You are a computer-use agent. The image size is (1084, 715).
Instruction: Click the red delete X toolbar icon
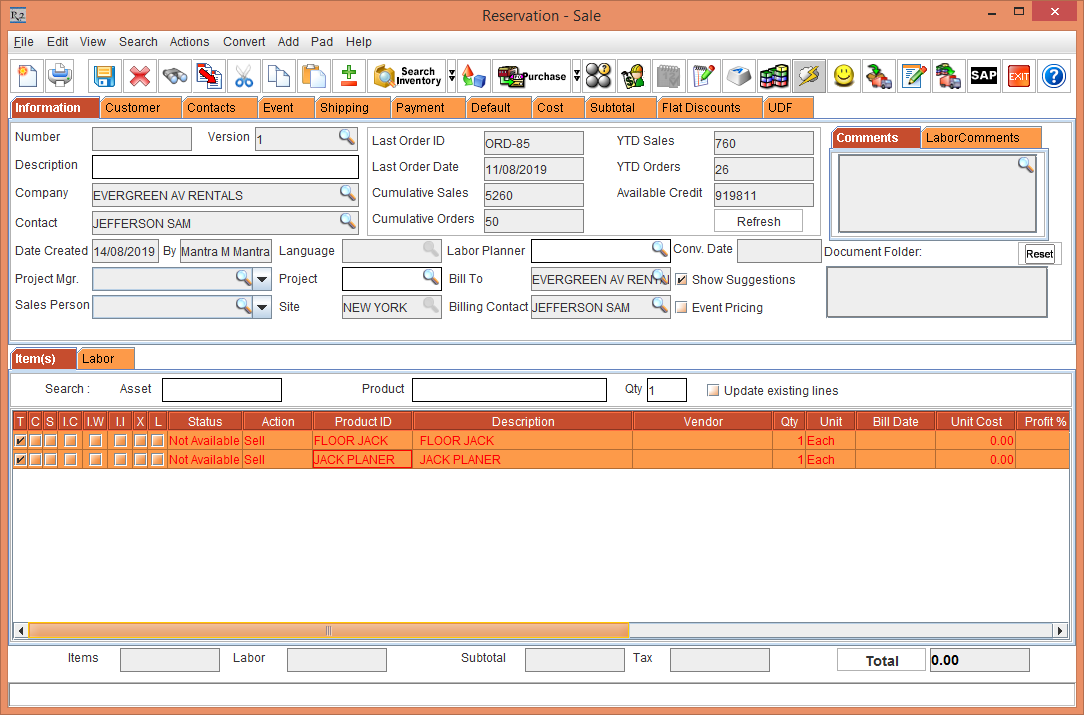139,76
